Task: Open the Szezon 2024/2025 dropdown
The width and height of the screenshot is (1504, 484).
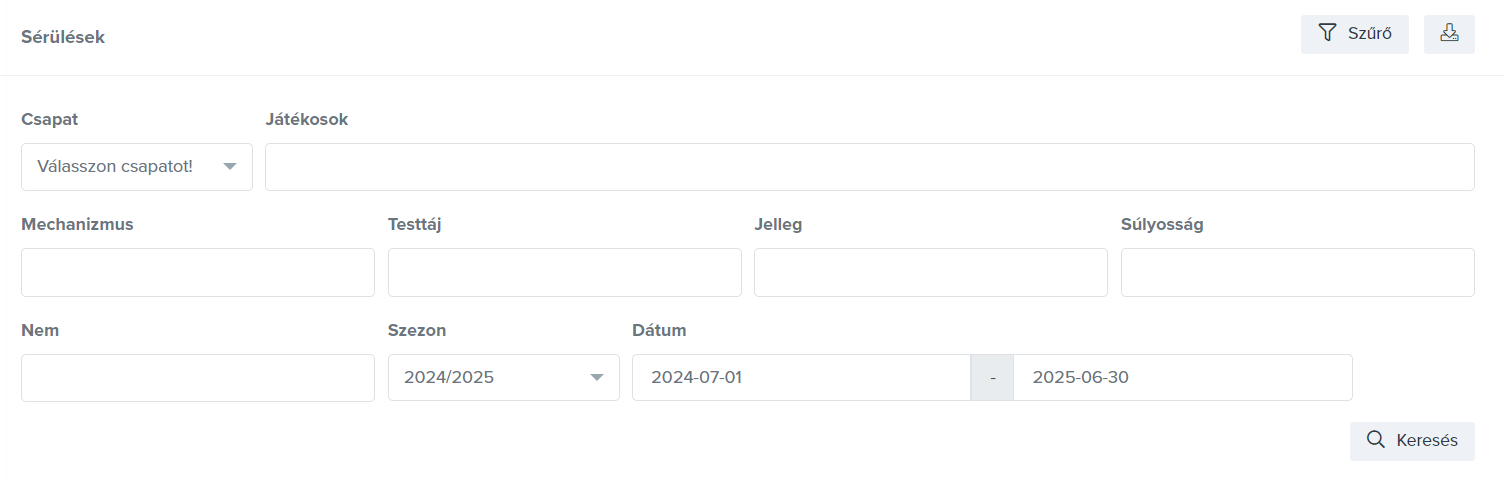Action: click(x=504, y=378)
